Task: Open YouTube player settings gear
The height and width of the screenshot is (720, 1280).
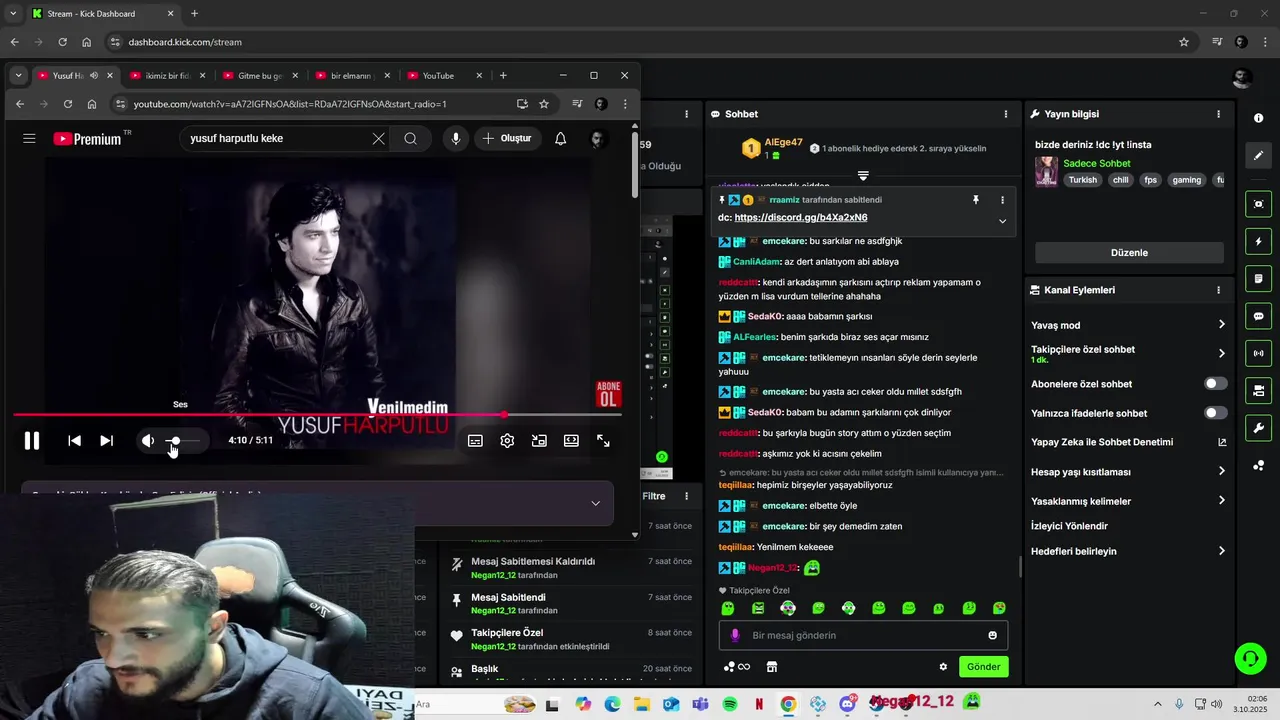Action: coord(507,441)
